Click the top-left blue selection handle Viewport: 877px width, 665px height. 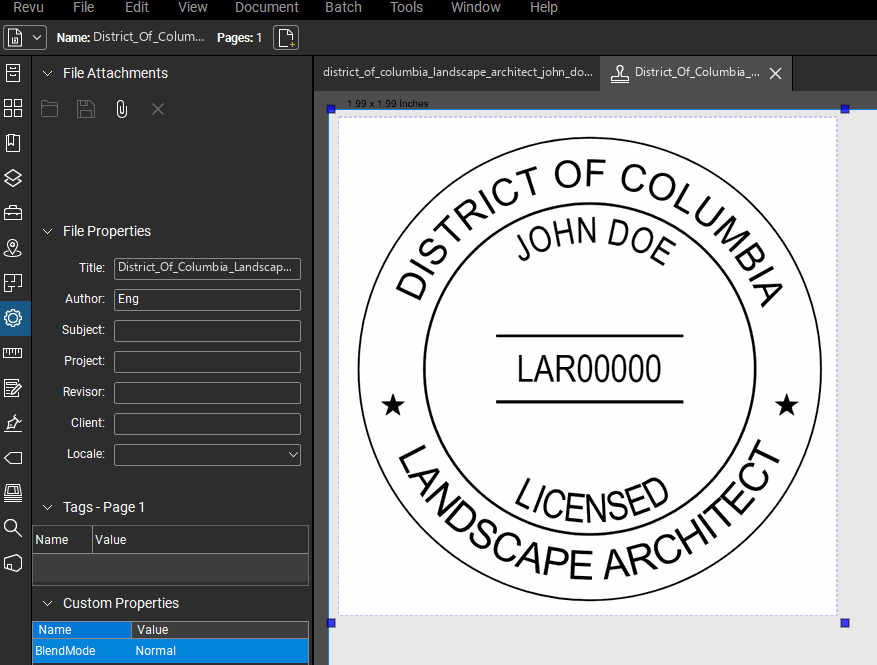click(x=331, y=109)
